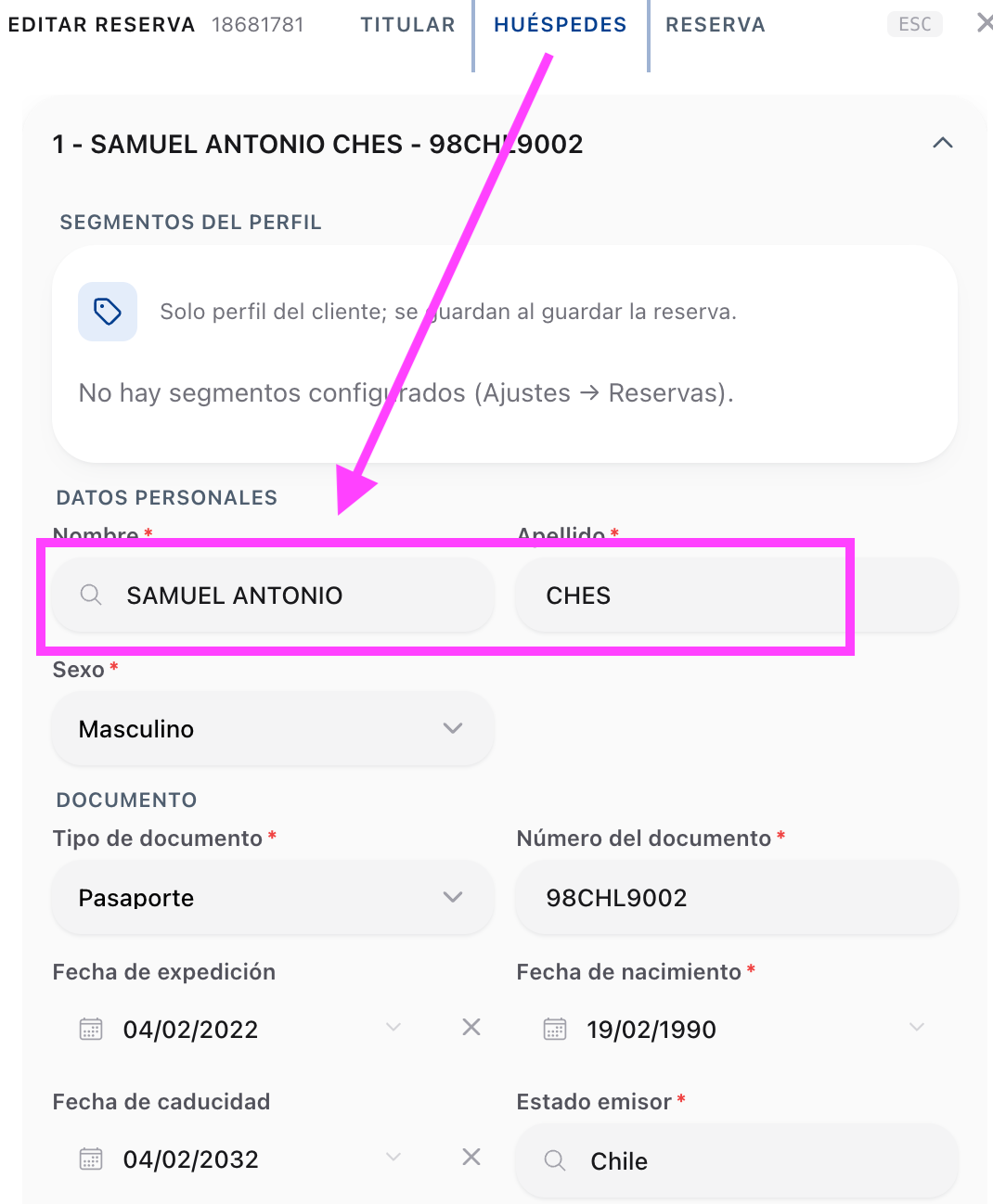Click the ESC button
The width and height of the screenshot is (993, 1204).
[915, 24]
